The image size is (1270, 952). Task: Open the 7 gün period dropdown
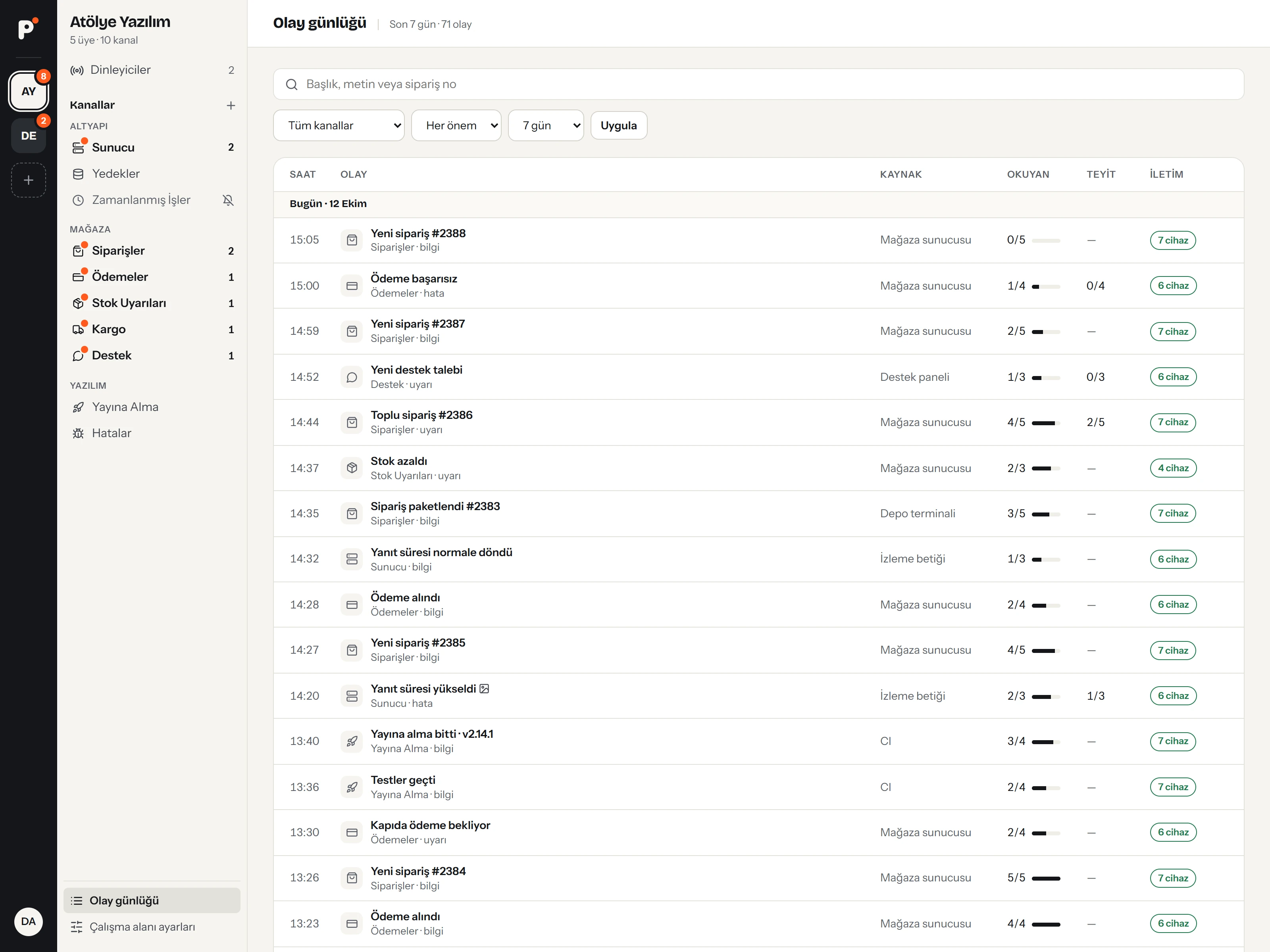coord(545,126)
